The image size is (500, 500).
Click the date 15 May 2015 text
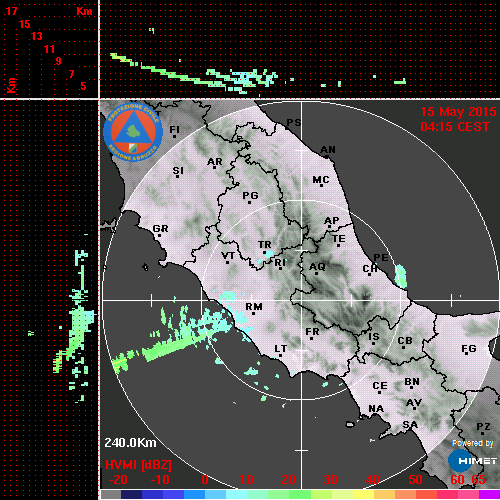coord(458,112)
